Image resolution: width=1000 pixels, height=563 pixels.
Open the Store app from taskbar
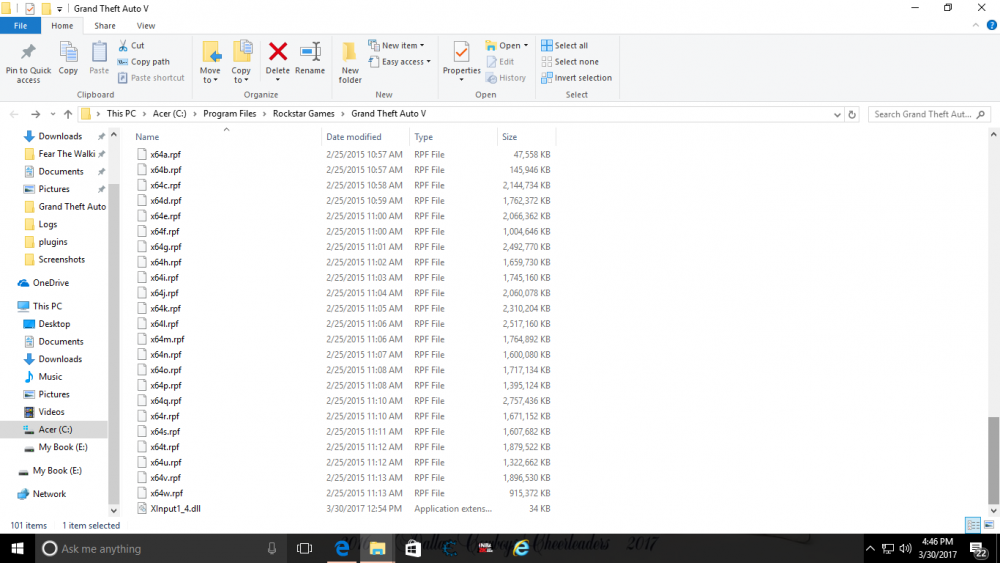[x=413, y=548]
